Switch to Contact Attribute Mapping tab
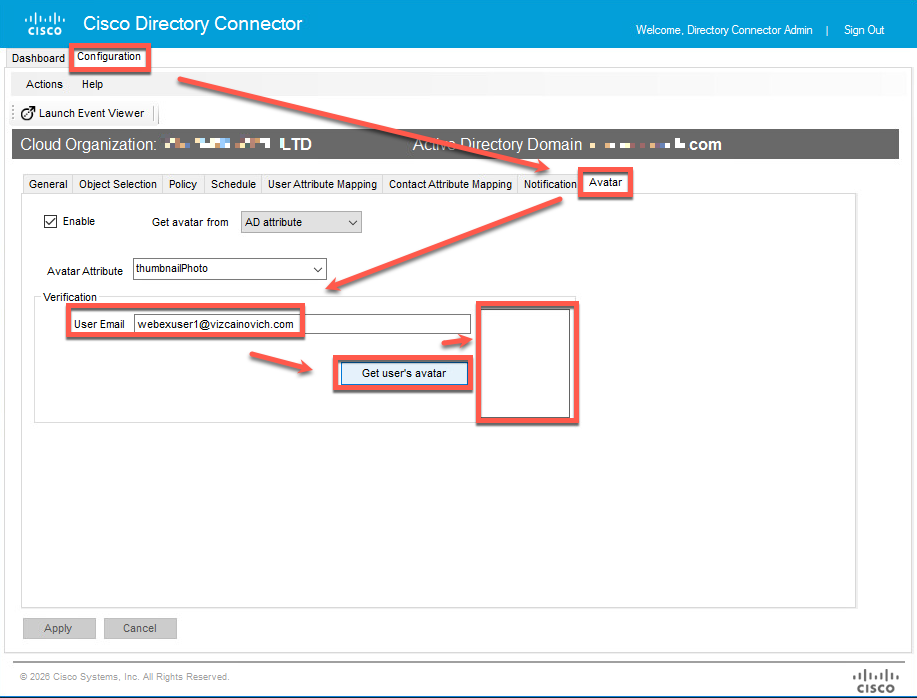Screen dimensions: 917x698 [x=450, y=184]
